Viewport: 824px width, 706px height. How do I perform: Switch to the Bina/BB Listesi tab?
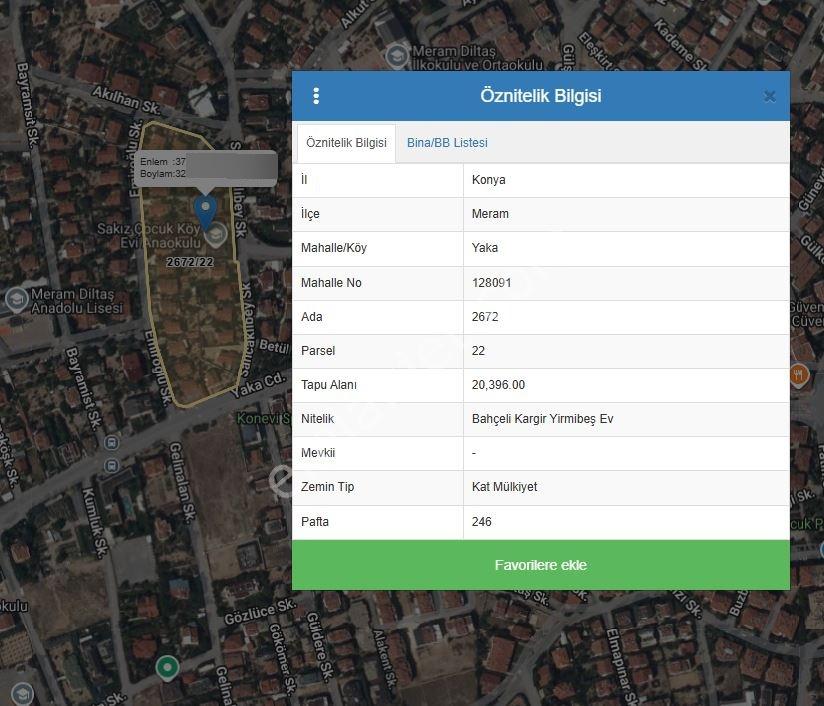click(x=447, y=142)
